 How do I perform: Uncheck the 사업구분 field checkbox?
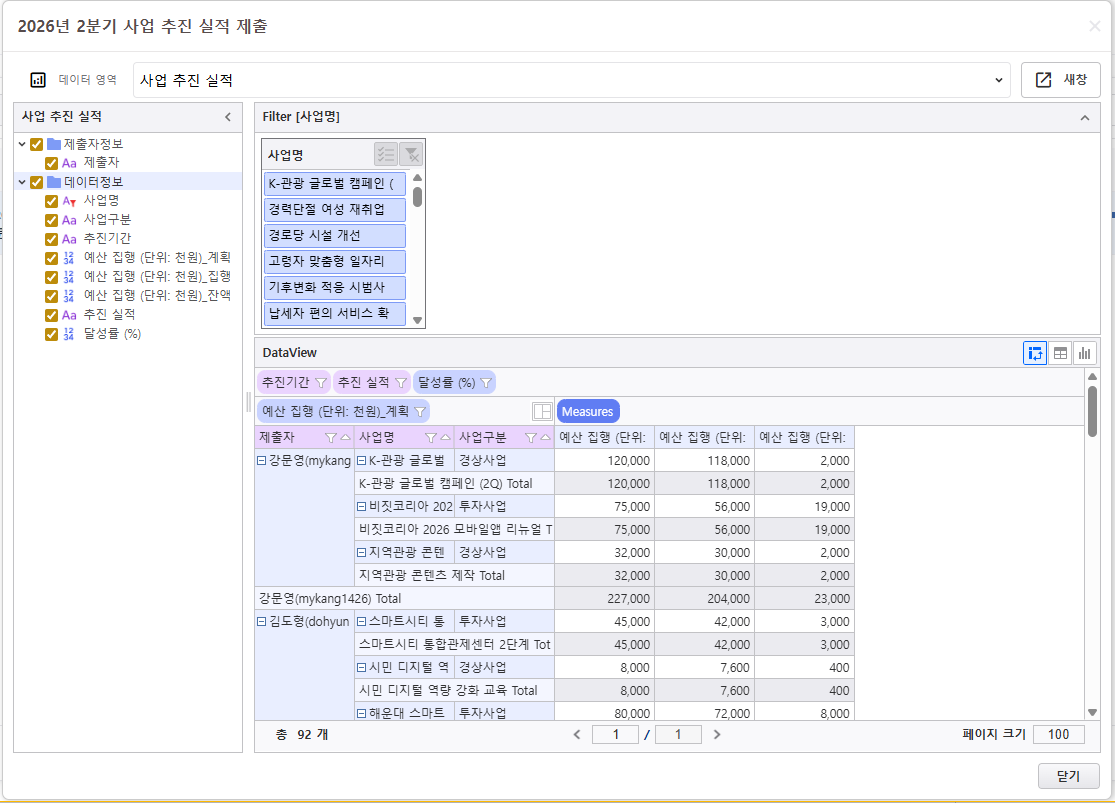tap(51, 220)
